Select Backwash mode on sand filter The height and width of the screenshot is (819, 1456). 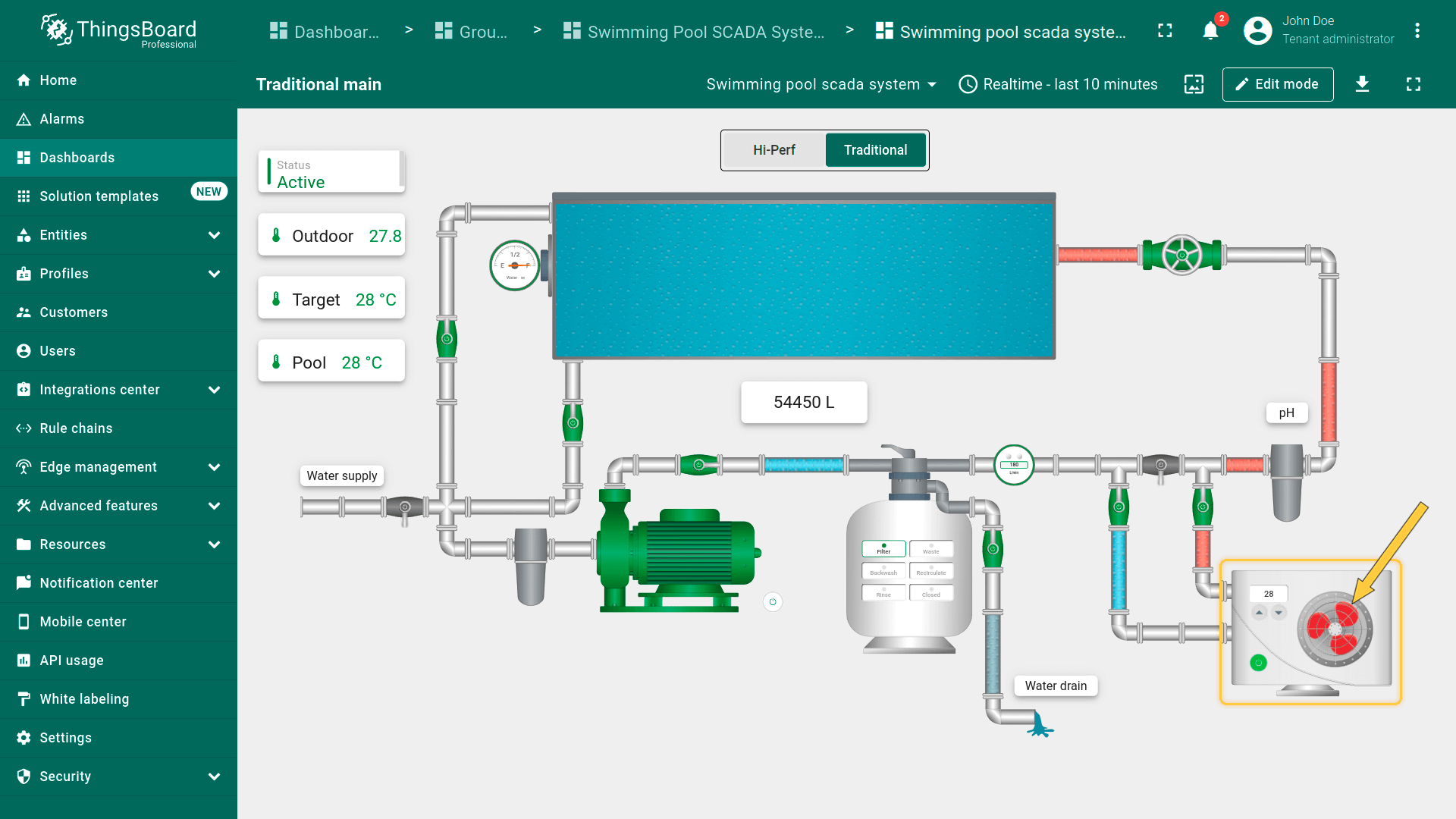883,571
